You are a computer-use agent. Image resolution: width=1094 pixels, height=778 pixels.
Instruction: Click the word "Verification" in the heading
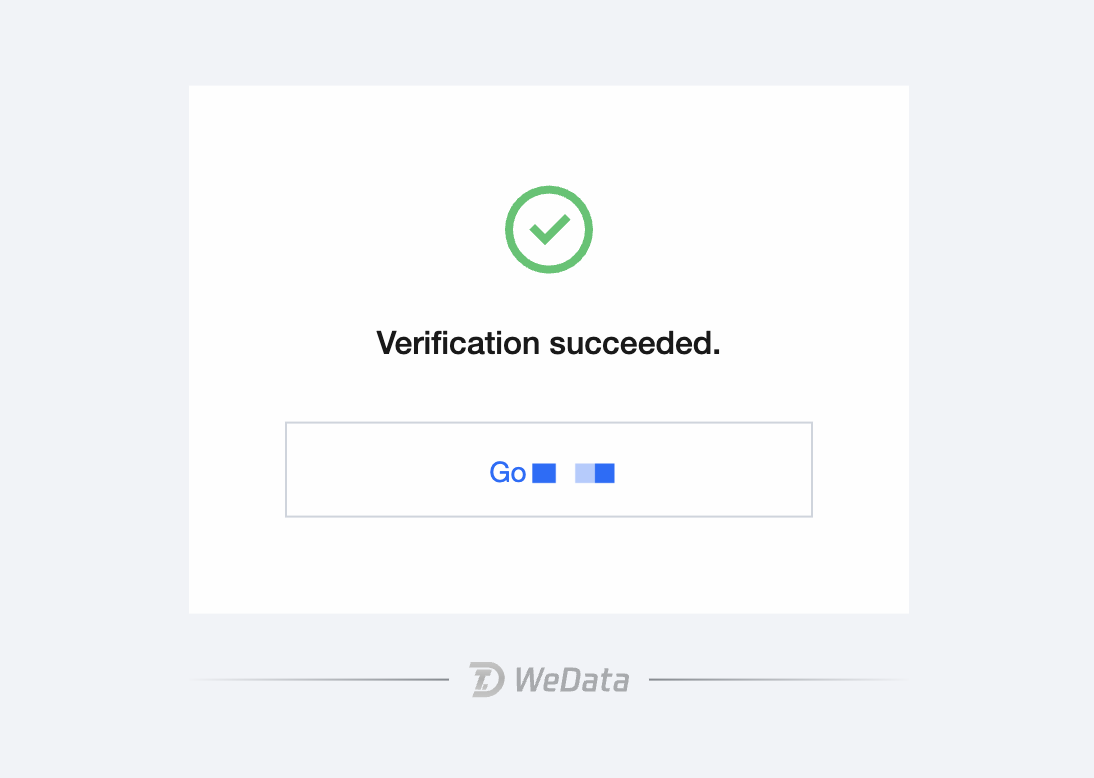coord(458,344)
